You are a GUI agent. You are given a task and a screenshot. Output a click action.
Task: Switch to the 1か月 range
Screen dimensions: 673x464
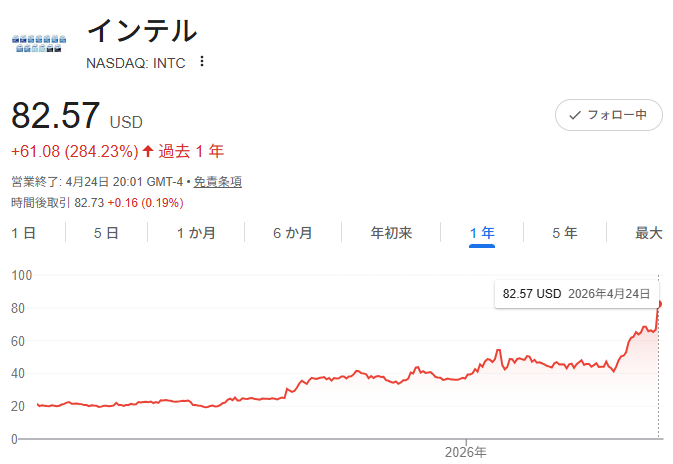(x=195, y=233)
